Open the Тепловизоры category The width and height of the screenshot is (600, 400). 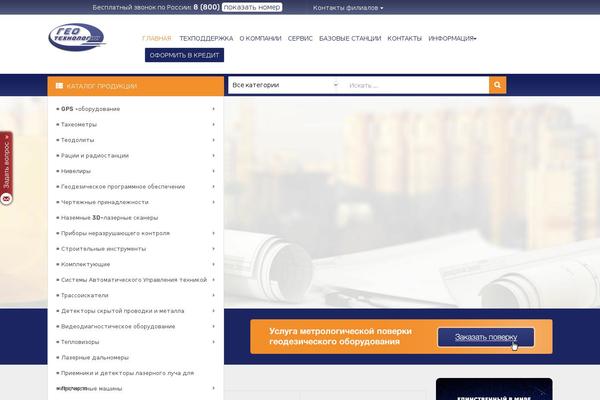coord(80,342)
